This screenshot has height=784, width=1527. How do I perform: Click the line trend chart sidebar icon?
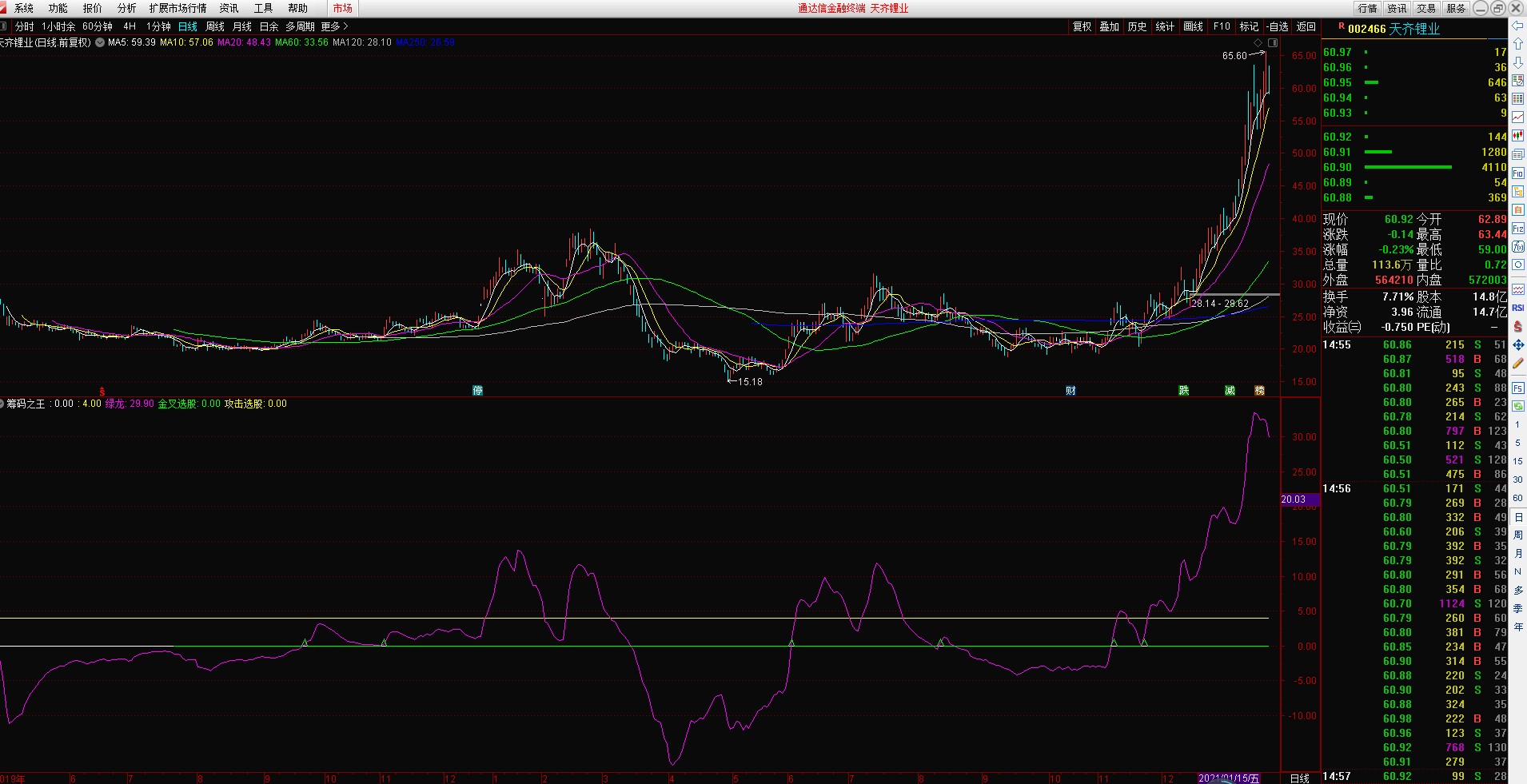(x=1517, y=117)
